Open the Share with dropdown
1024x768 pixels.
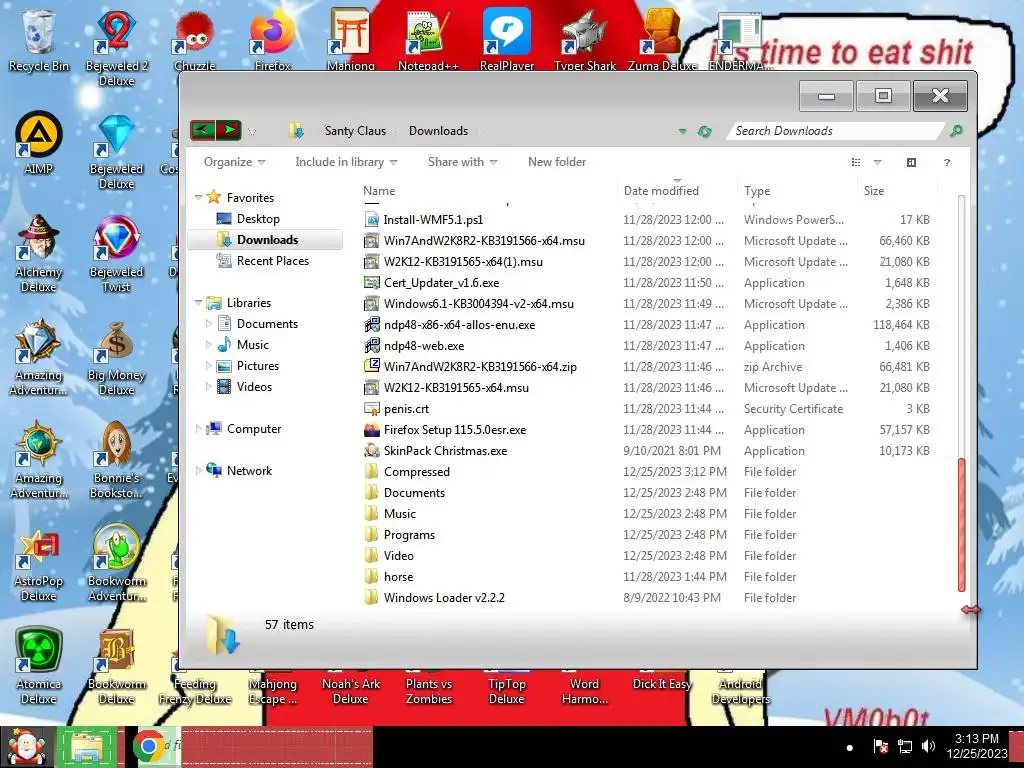tap(462, 162)
